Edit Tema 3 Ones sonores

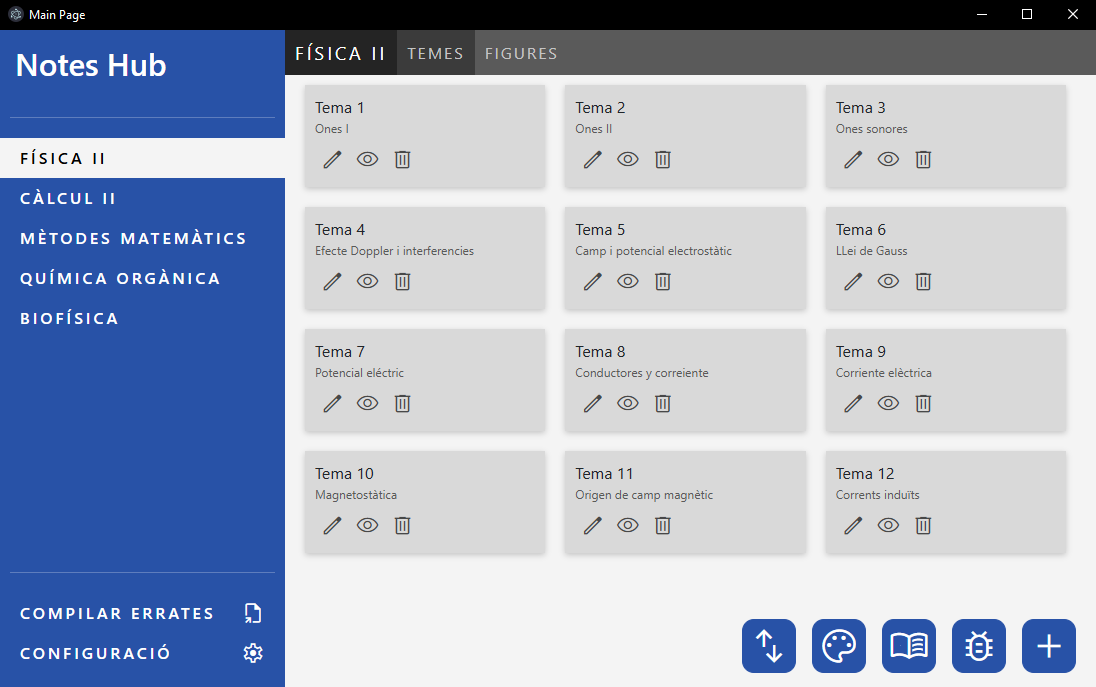(x=853, y=159)
